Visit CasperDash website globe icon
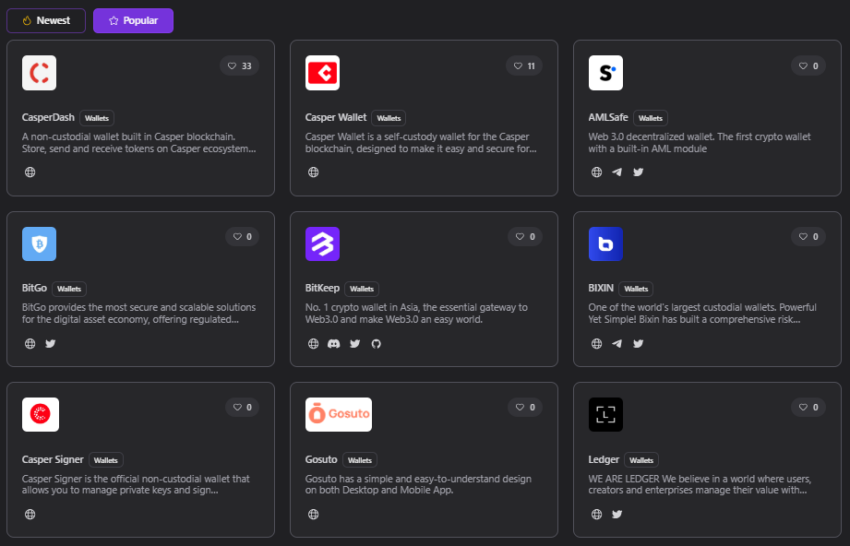Screen dimensions: 850x546 (x=30, y=172)
